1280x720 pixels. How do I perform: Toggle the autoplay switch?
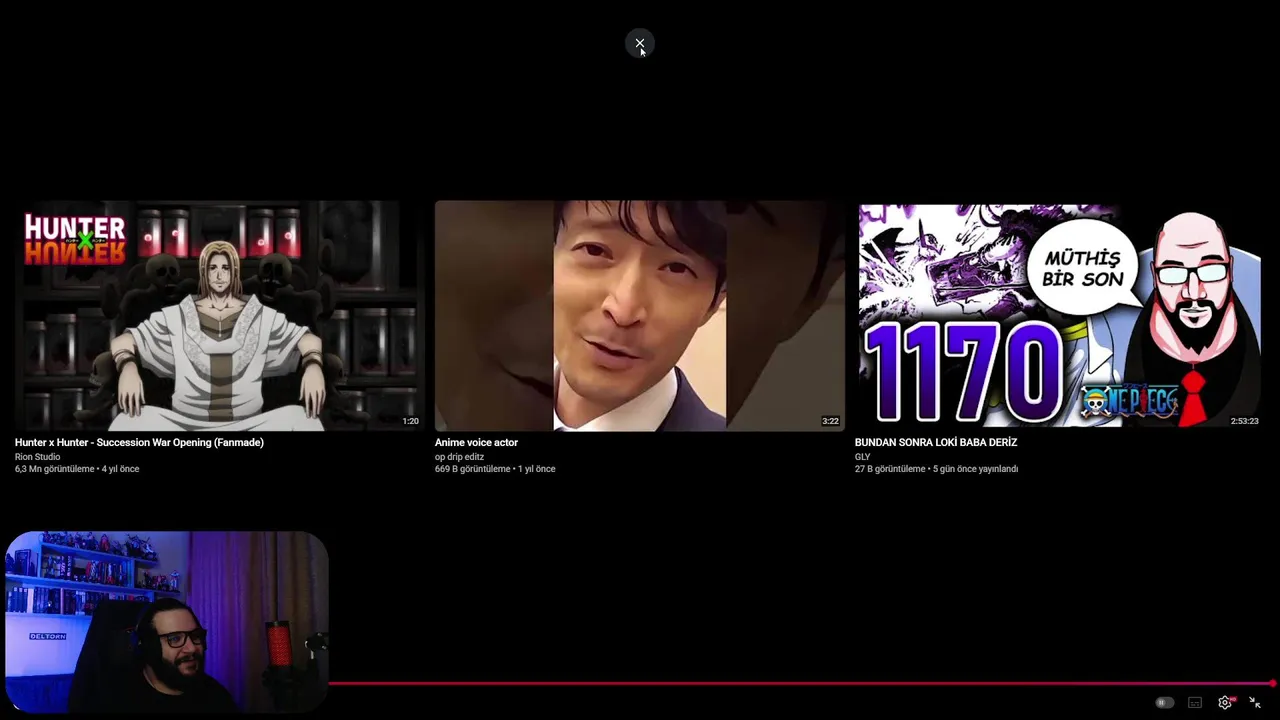pyautogui.click(x=1164, y=703)
